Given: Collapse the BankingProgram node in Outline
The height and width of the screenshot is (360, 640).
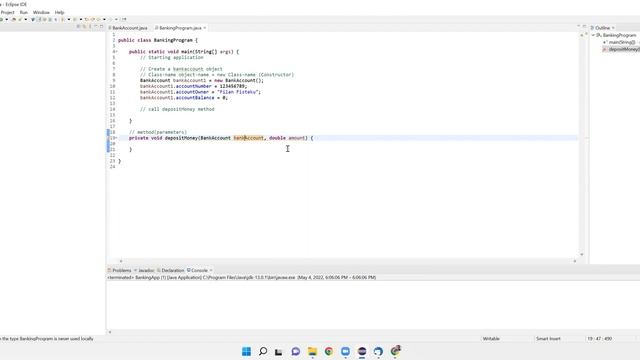Looking at the screenshot, I should [x=593, y=36].
